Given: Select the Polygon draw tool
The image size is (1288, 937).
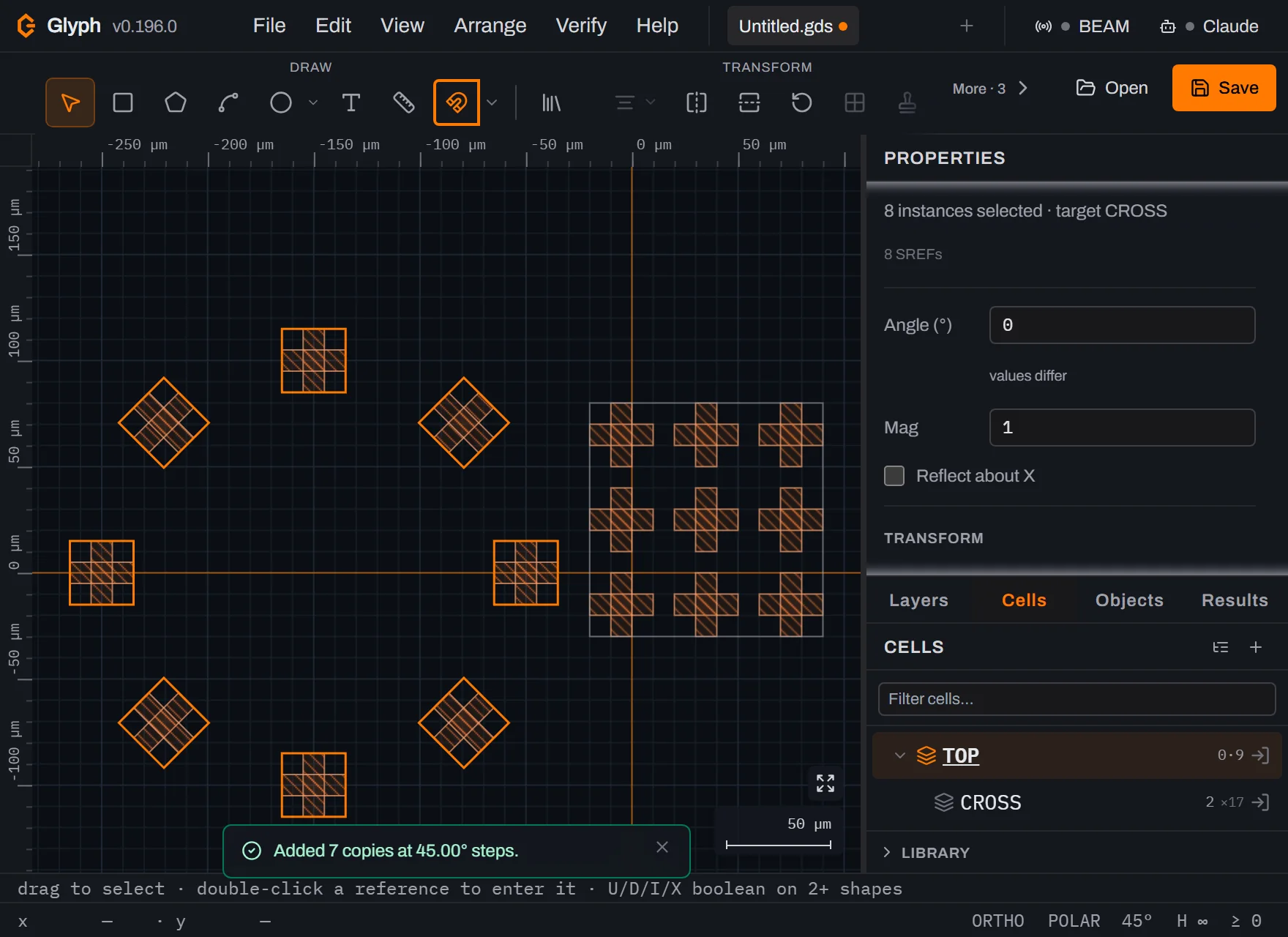Looking at the screenshot, I should pyautogui.click(x=176, y=102).
